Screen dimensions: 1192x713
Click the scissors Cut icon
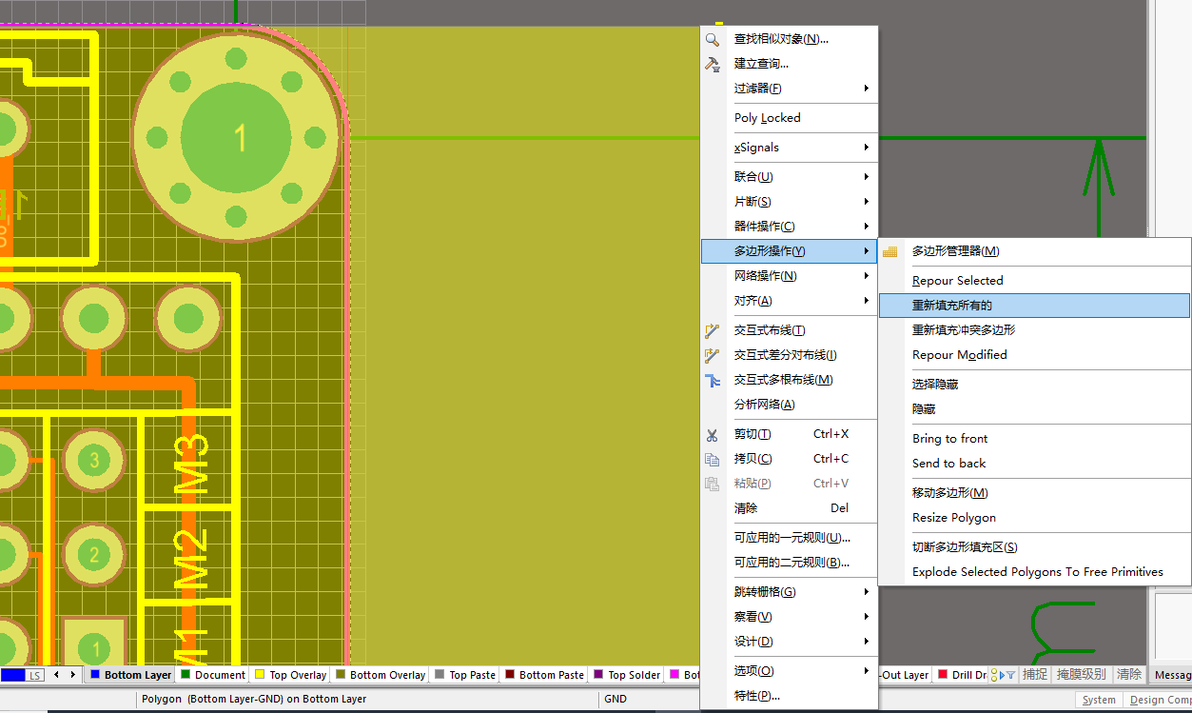pos(712,435)
